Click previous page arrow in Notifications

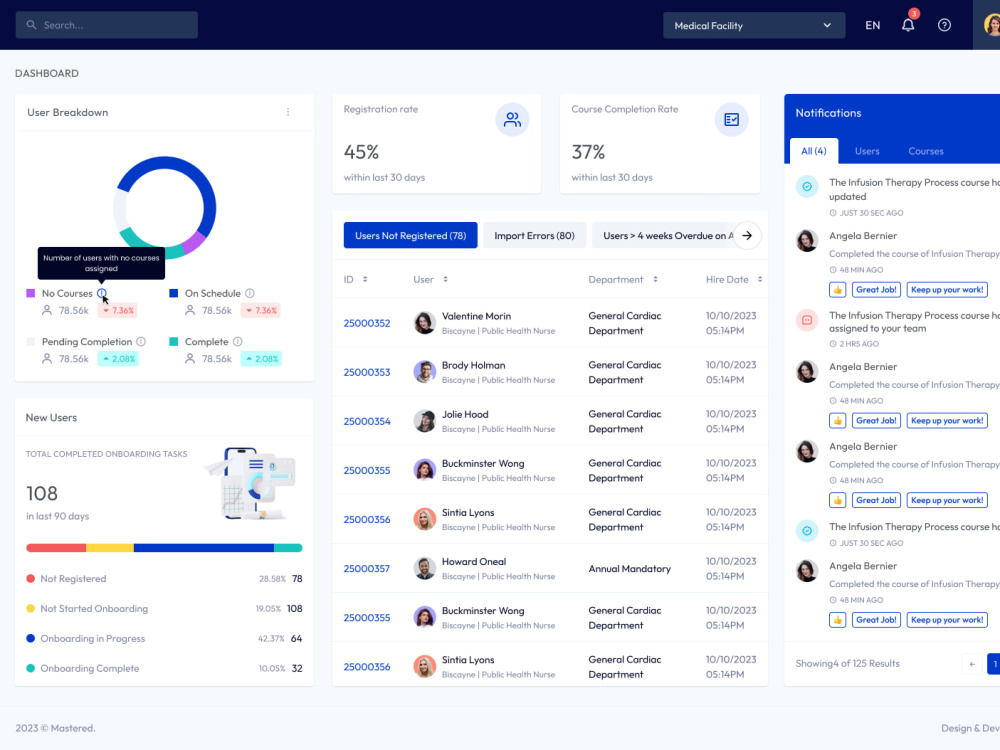[x=972, y=664]
